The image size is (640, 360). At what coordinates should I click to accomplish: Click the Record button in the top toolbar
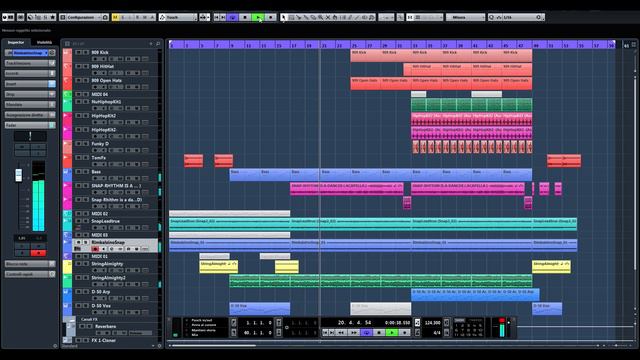click(271, 17)
